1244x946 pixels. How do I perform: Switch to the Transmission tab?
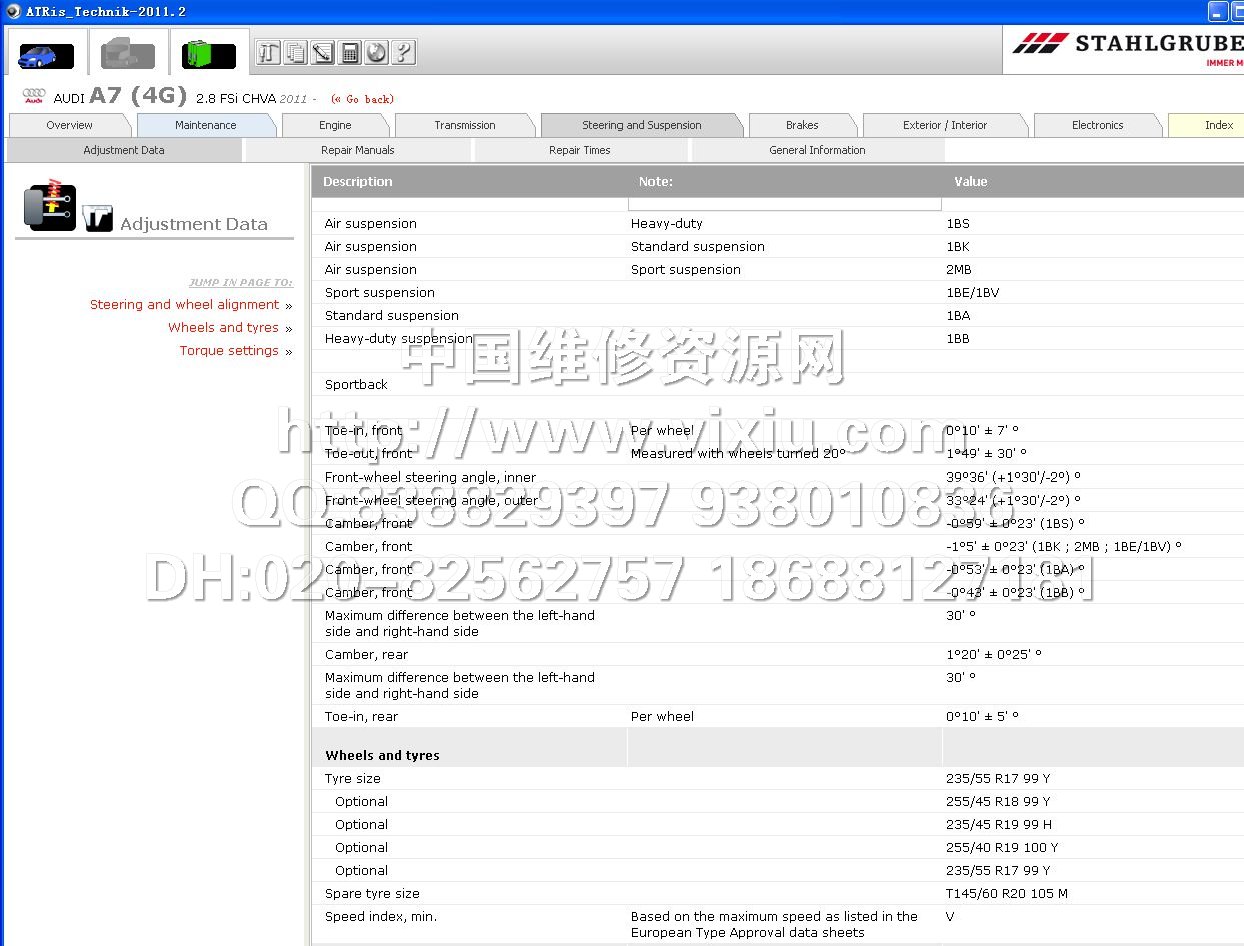464,125
